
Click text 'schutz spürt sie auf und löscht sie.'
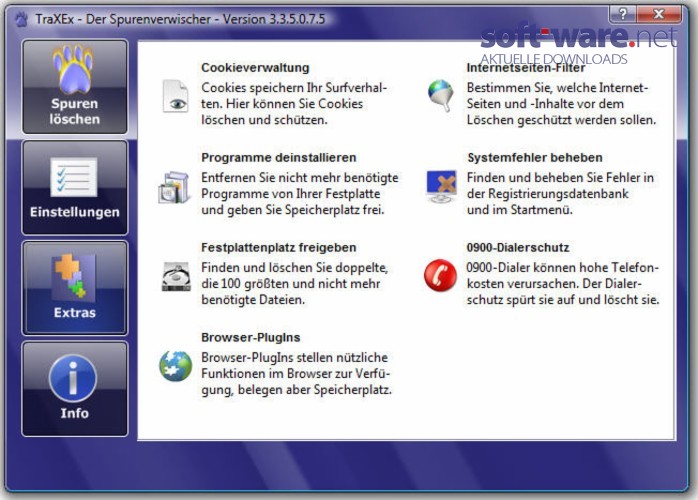563,300
